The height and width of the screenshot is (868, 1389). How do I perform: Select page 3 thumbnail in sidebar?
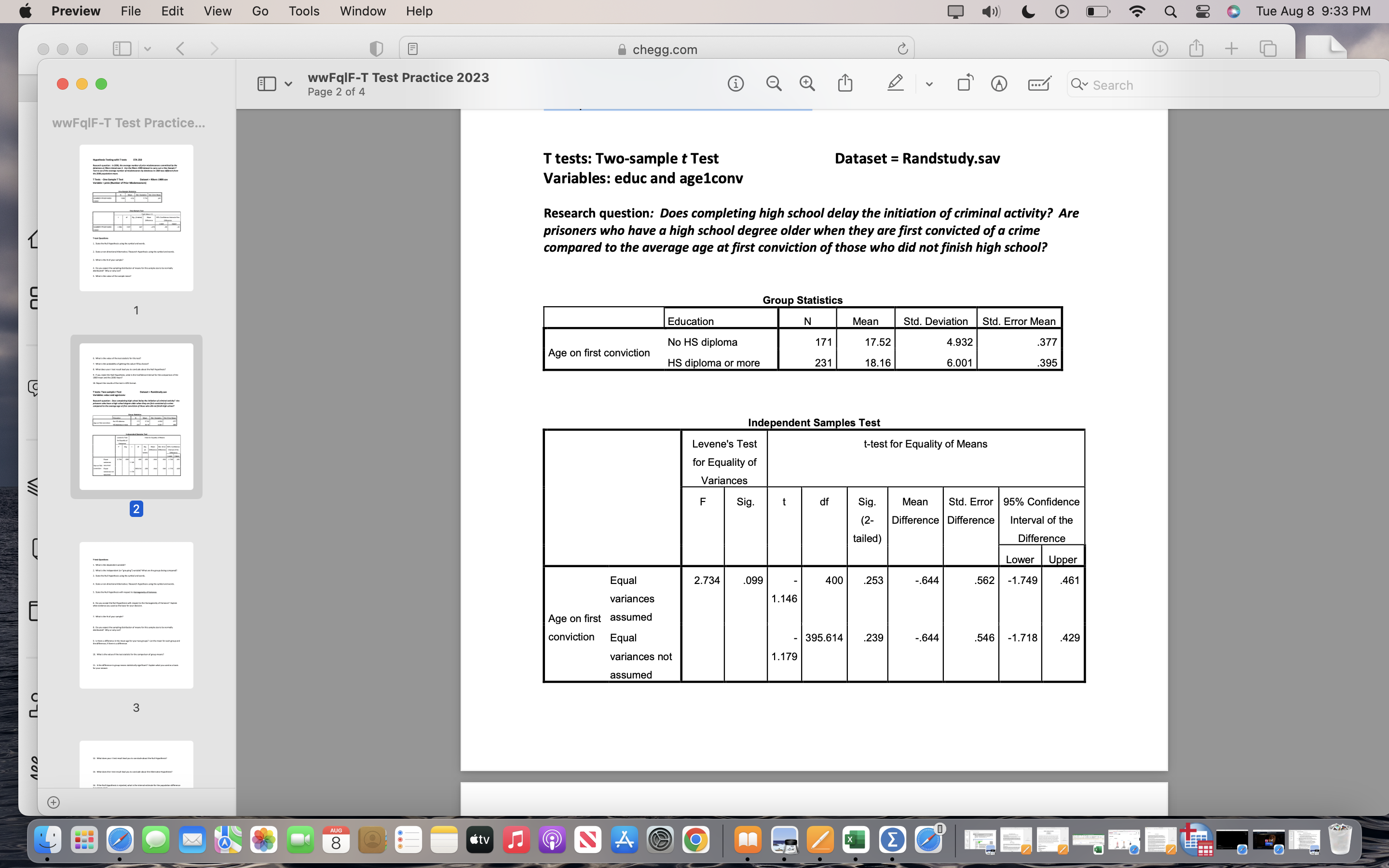tap(136, 615)
